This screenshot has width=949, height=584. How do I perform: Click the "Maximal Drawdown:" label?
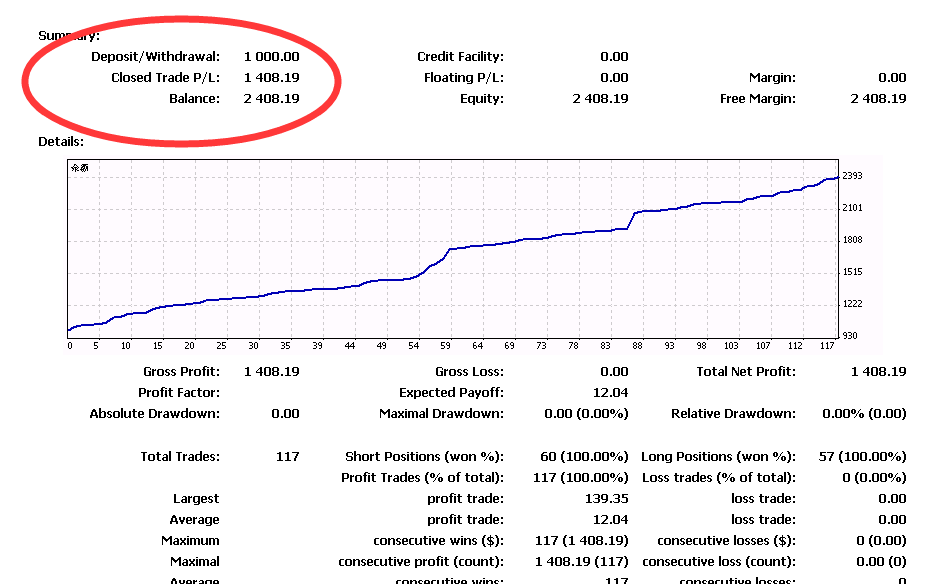(441, 414)
